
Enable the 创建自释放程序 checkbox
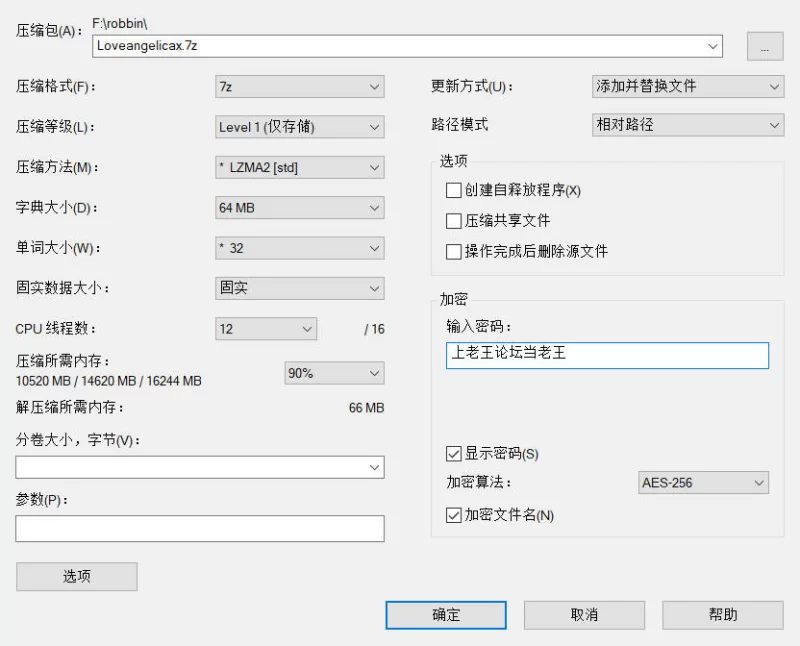click(x=453, y=190)
